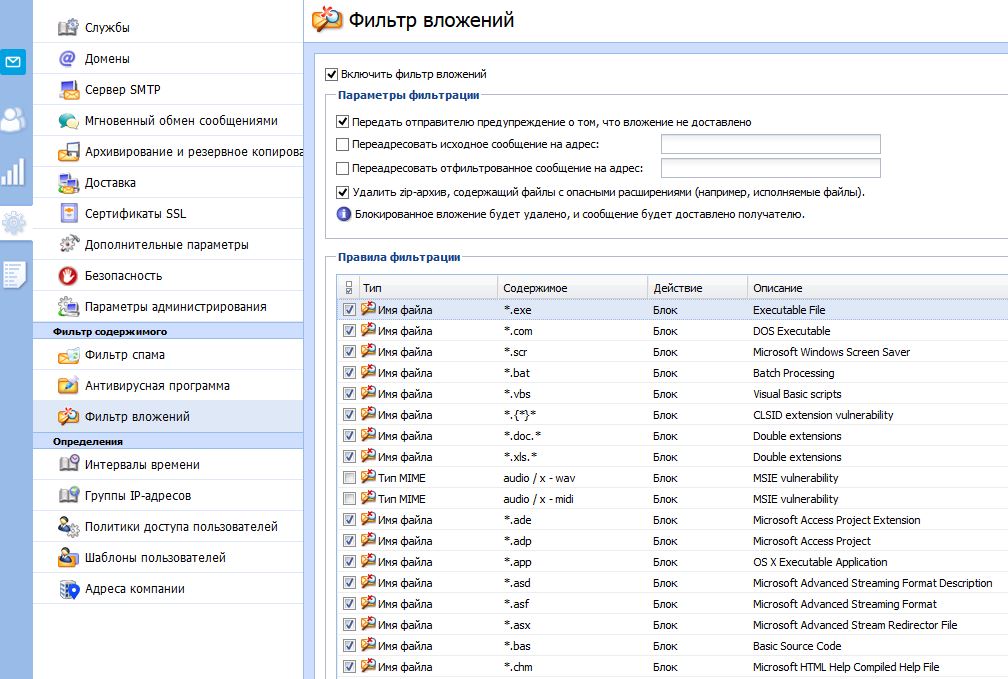The image size is (1008, 679).
Task: Click the mail envelope icon in left strip
Action: [13, 62]
